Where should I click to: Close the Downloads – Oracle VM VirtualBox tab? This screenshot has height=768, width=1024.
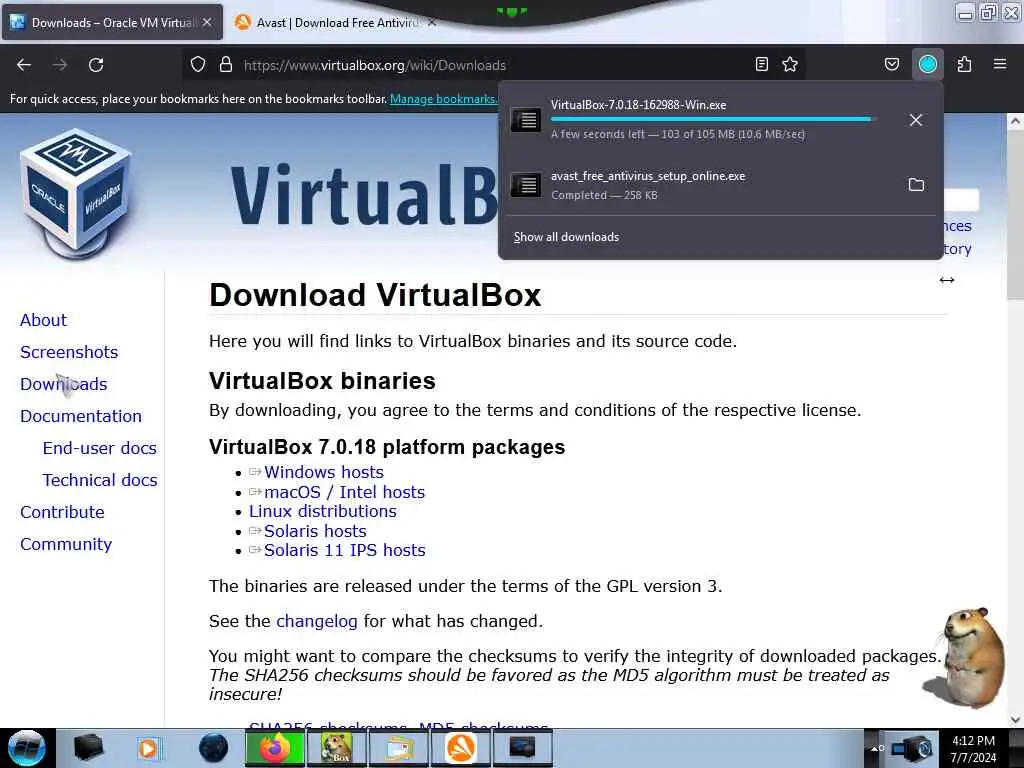click(x=207, y=22)
